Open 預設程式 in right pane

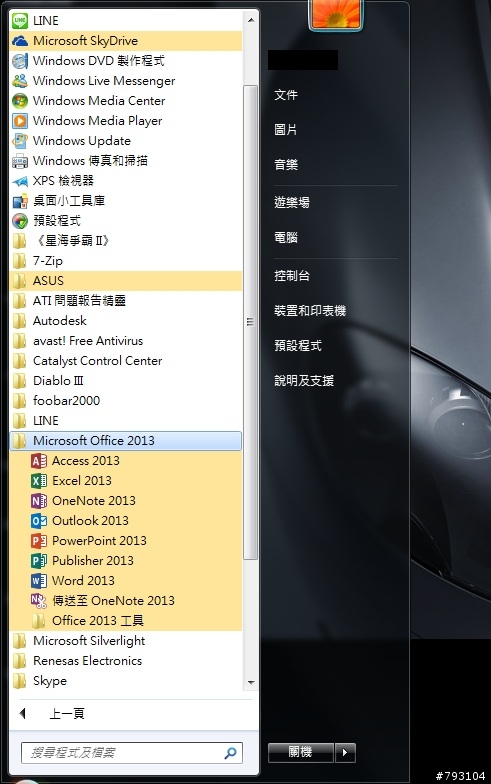[x=298, y=346]
